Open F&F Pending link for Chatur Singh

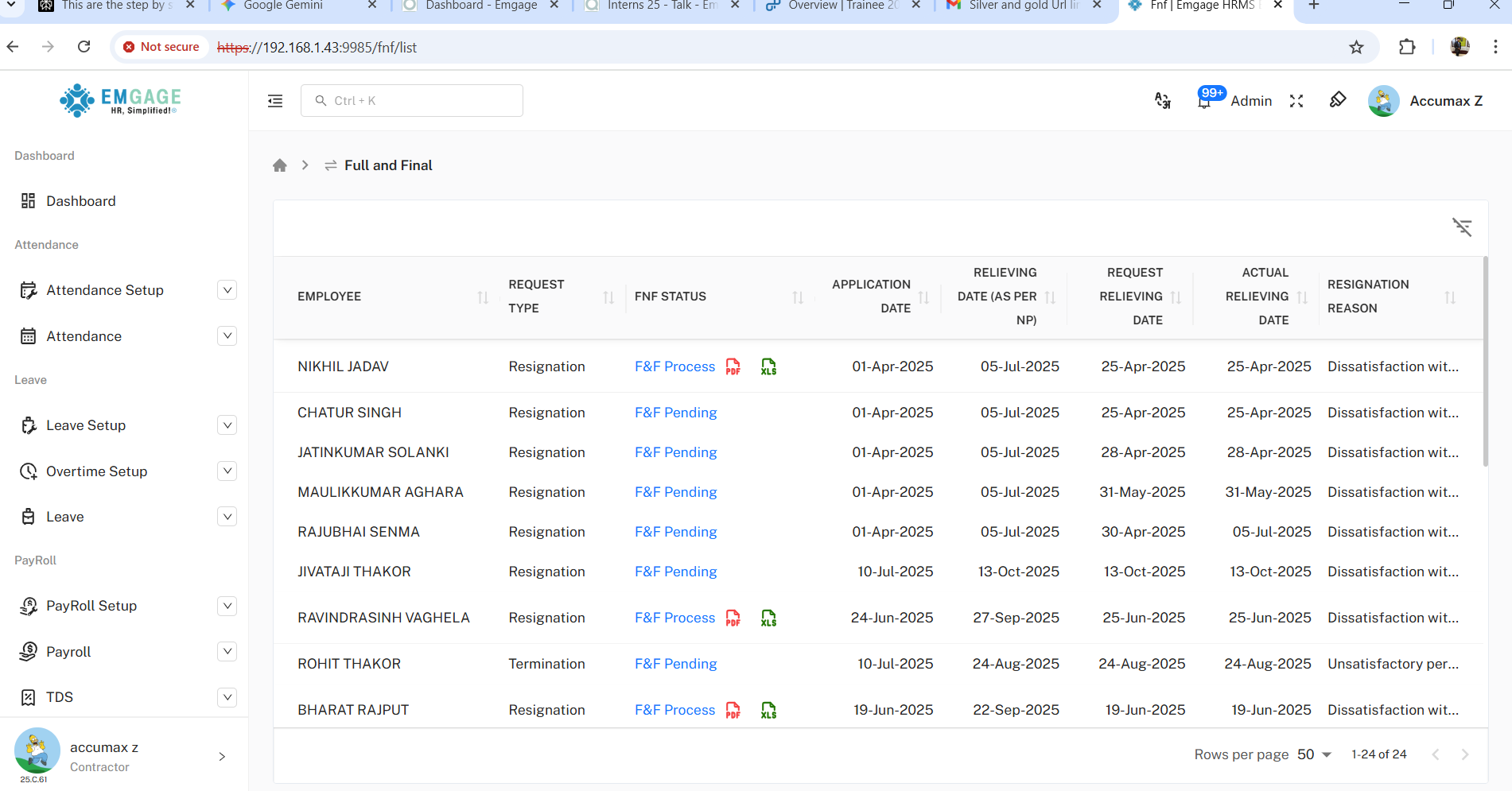click(675, 413)
